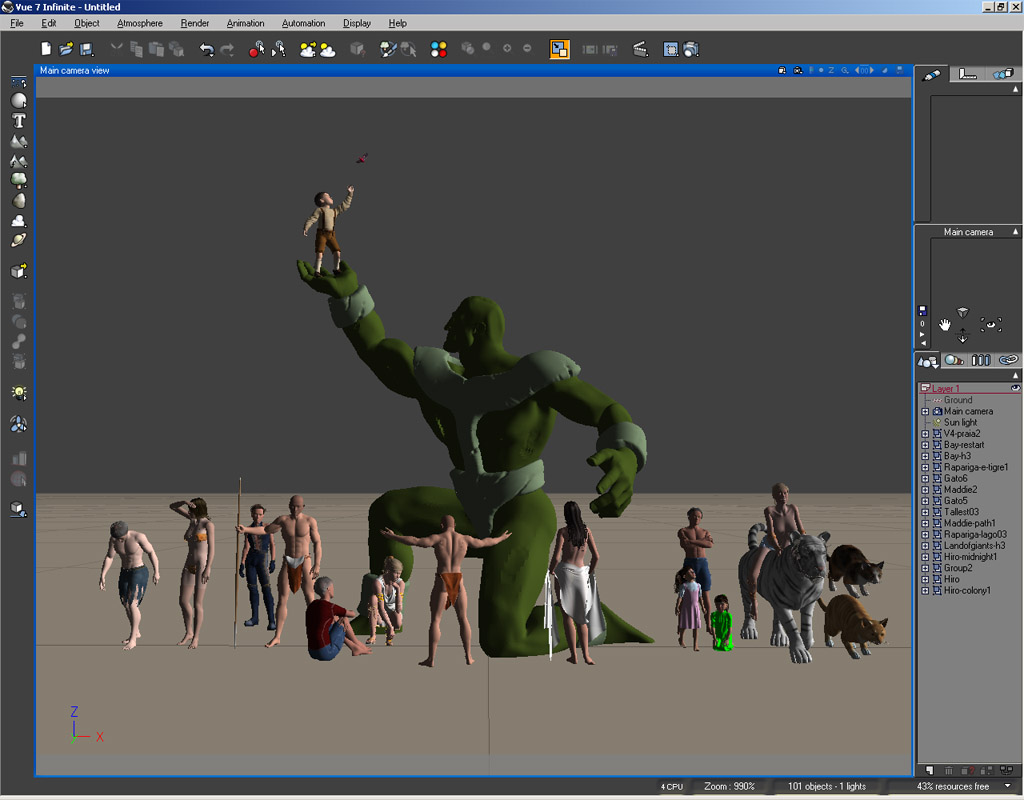Expand the Group2 object node
The width and height of the screenshot is (1024, 800).
[x=925, y=568]
